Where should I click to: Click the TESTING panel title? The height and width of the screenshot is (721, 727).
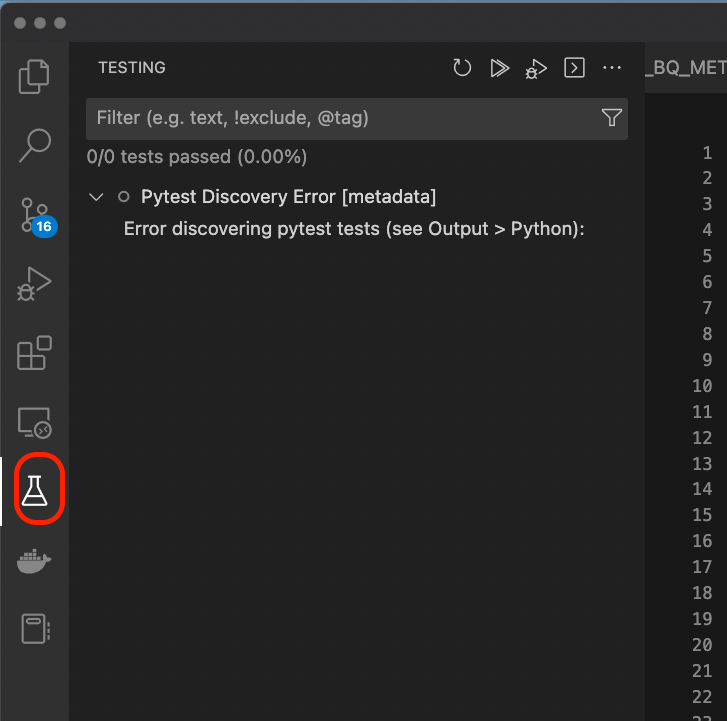pyautogui.click(x=132, y=68)
